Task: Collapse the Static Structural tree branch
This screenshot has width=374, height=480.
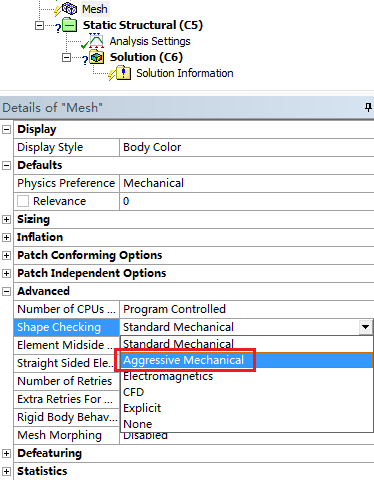Action: (x=39, y=25)
